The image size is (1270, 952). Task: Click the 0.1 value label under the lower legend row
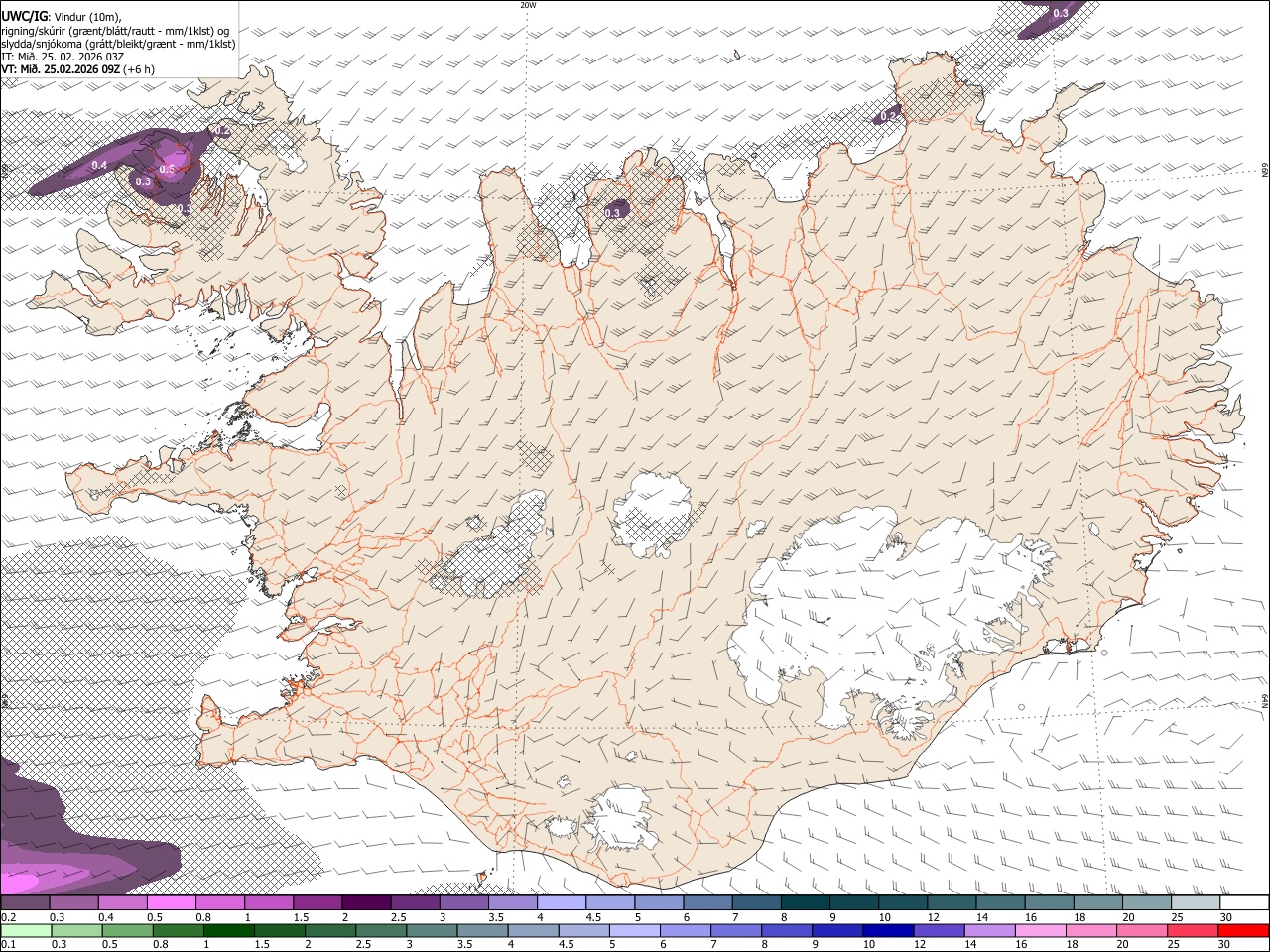pyautogui.click(x=10, y=945)
